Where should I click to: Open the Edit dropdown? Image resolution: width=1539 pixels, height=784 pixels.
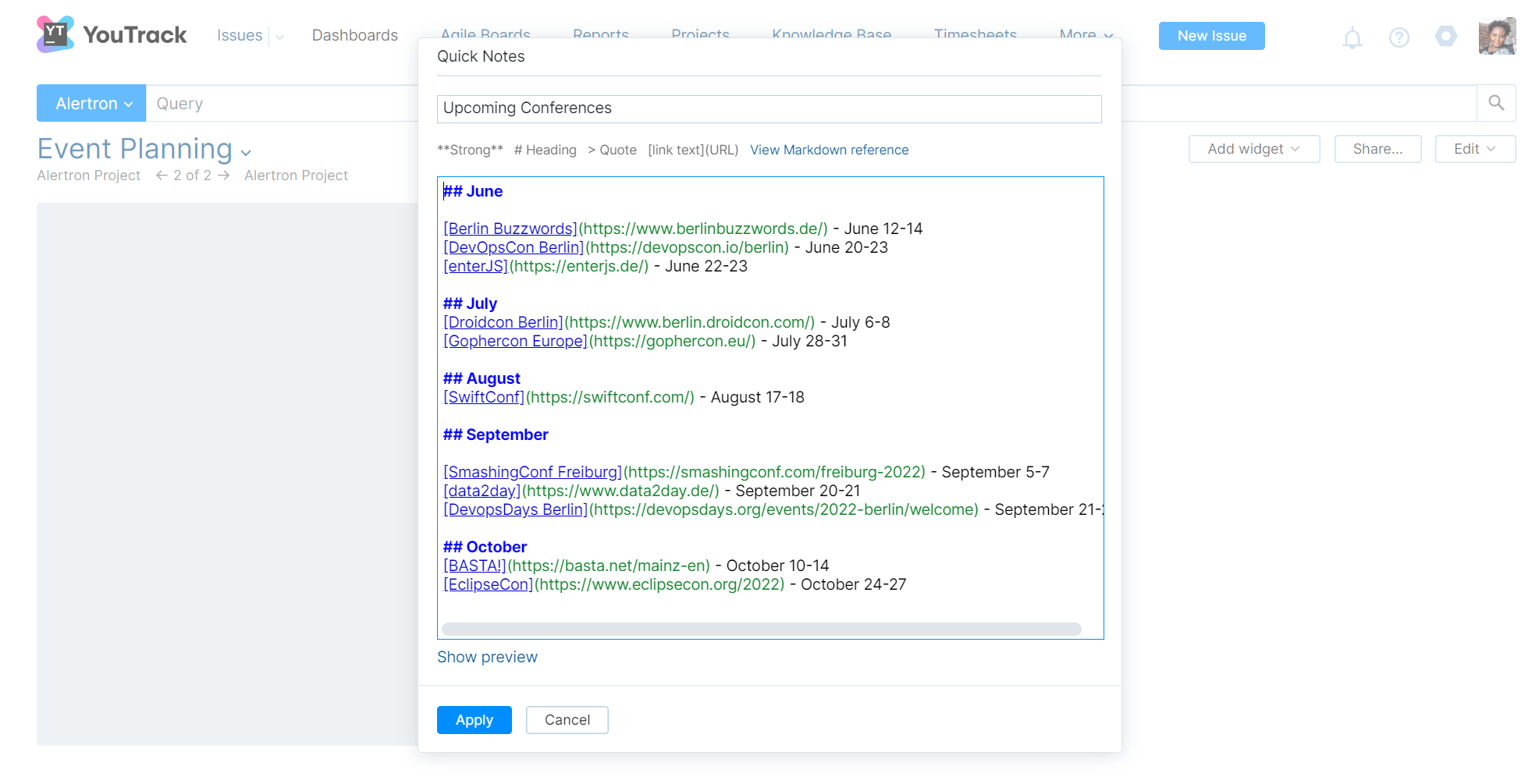coord(1474,149)
